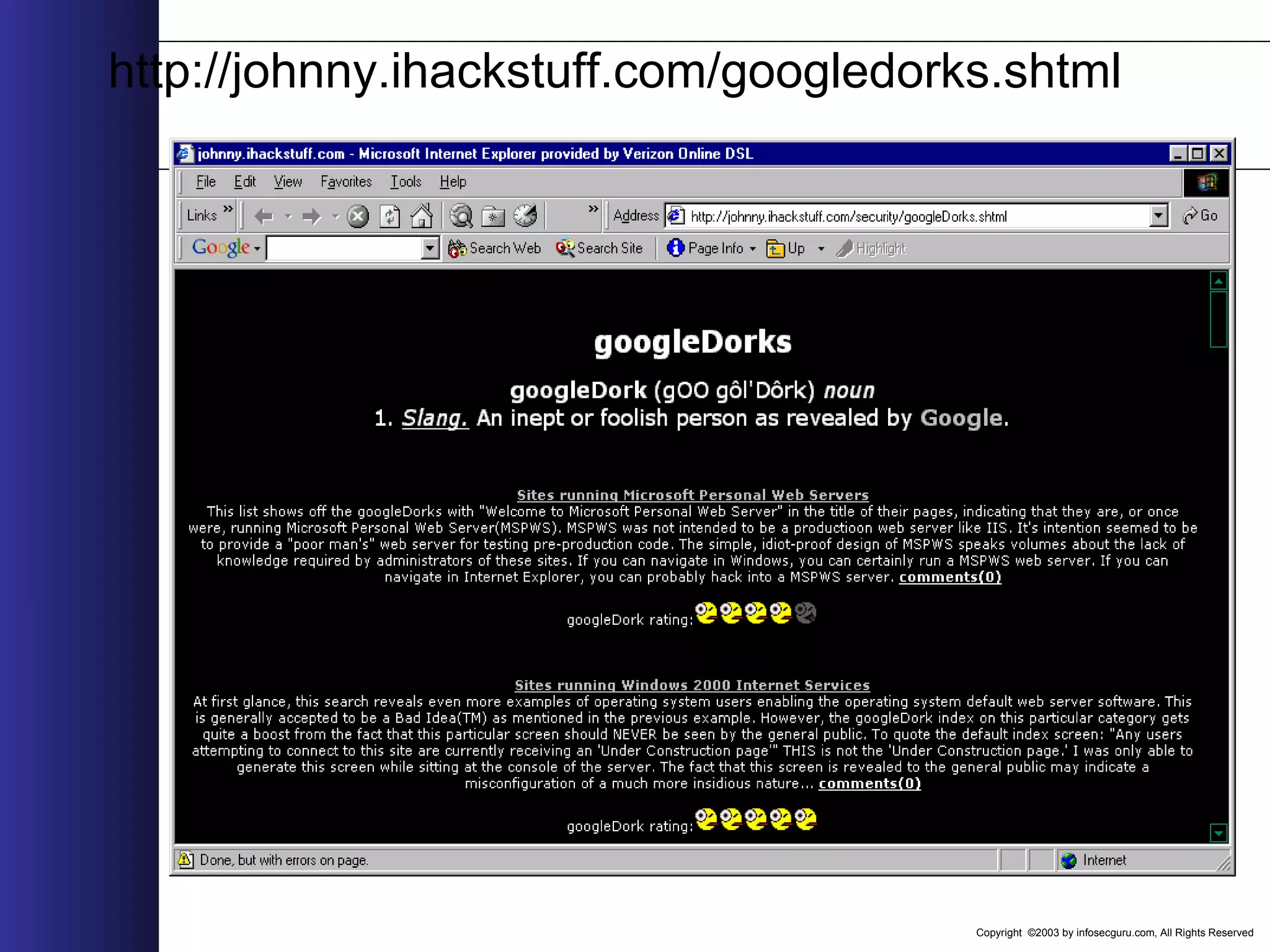The image size is (1270, 952).
Task: Click Page Info on Google toolbar
Action: click(706, 249)
